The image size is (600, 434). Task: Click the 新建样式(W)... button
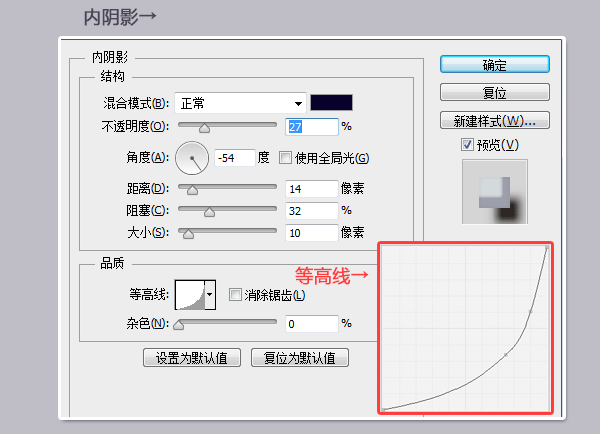click(x=495, y=121)
